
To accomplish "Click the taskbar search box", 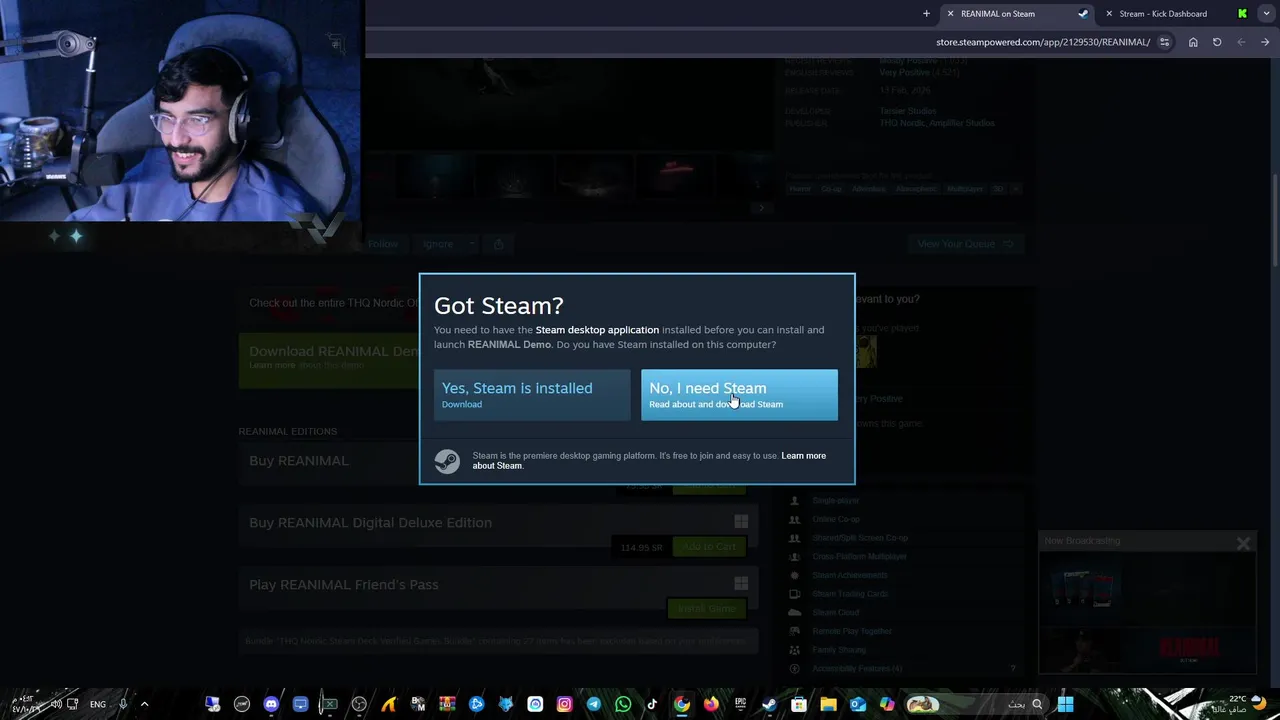I will (x=976, y=704).
